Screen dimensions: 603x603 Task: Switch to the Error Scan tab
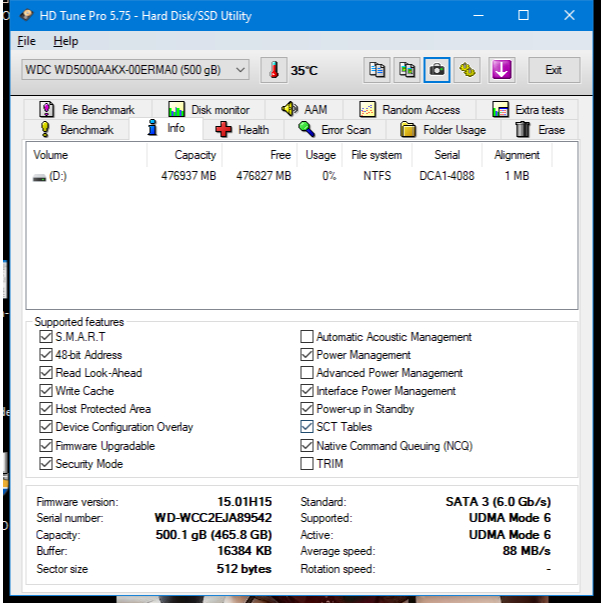coord(334,130)
